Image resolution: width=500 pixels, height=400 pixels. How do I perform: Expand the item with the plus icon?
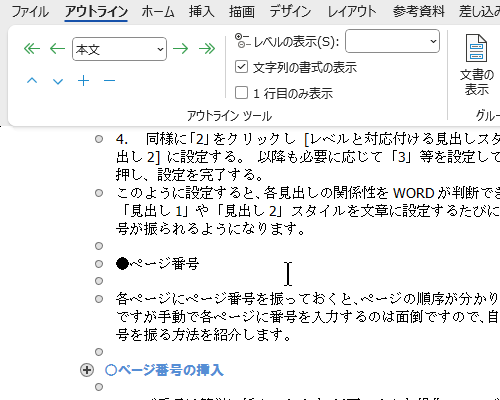(x=84, y=81)
